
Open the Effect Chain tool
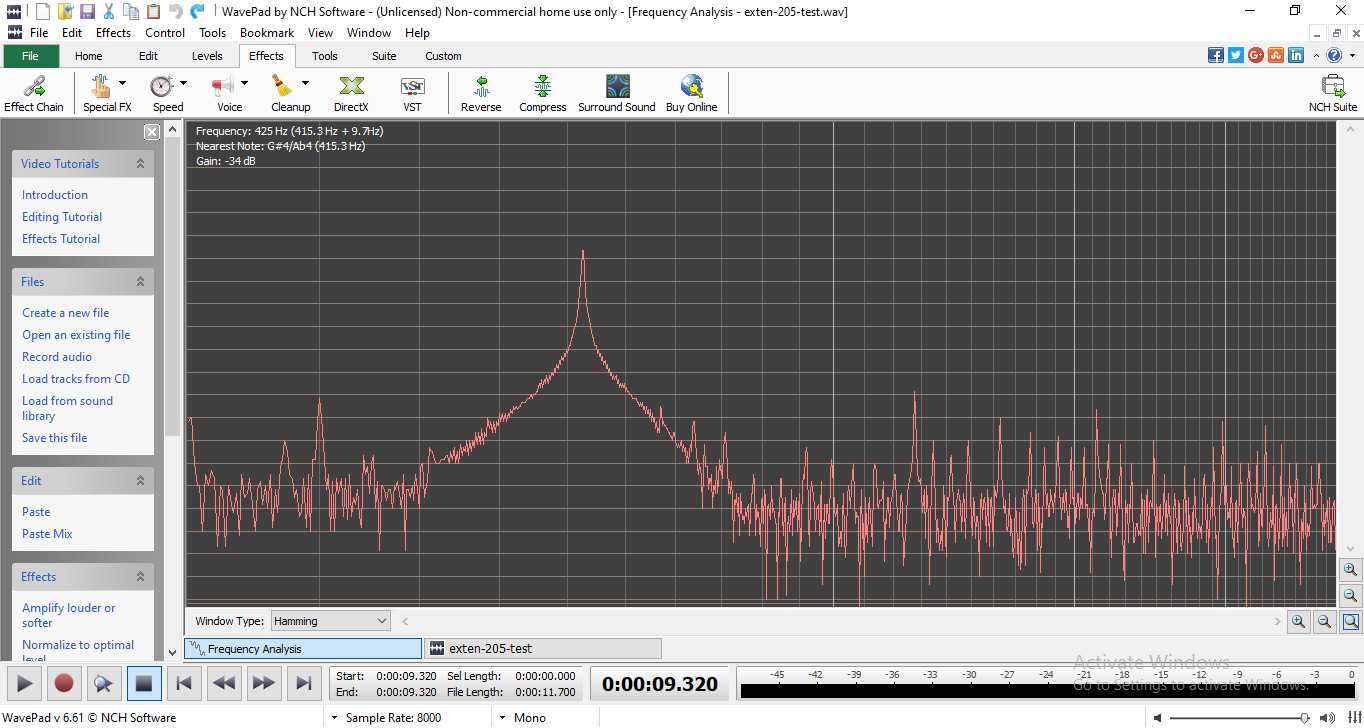tap(34, 93)
